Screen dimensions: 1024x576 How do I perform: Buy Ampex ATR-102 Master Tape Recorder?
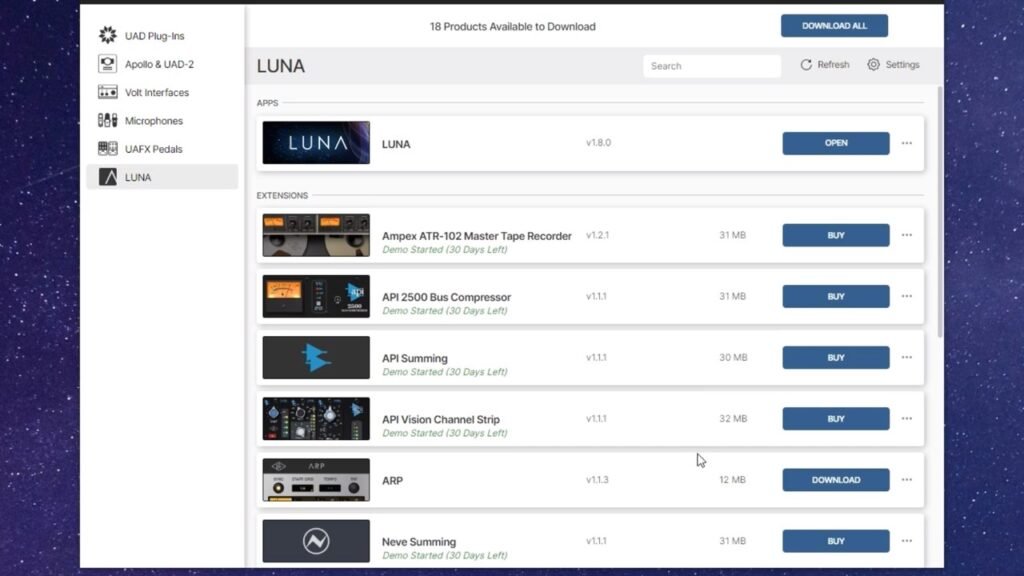pos(836,235)
